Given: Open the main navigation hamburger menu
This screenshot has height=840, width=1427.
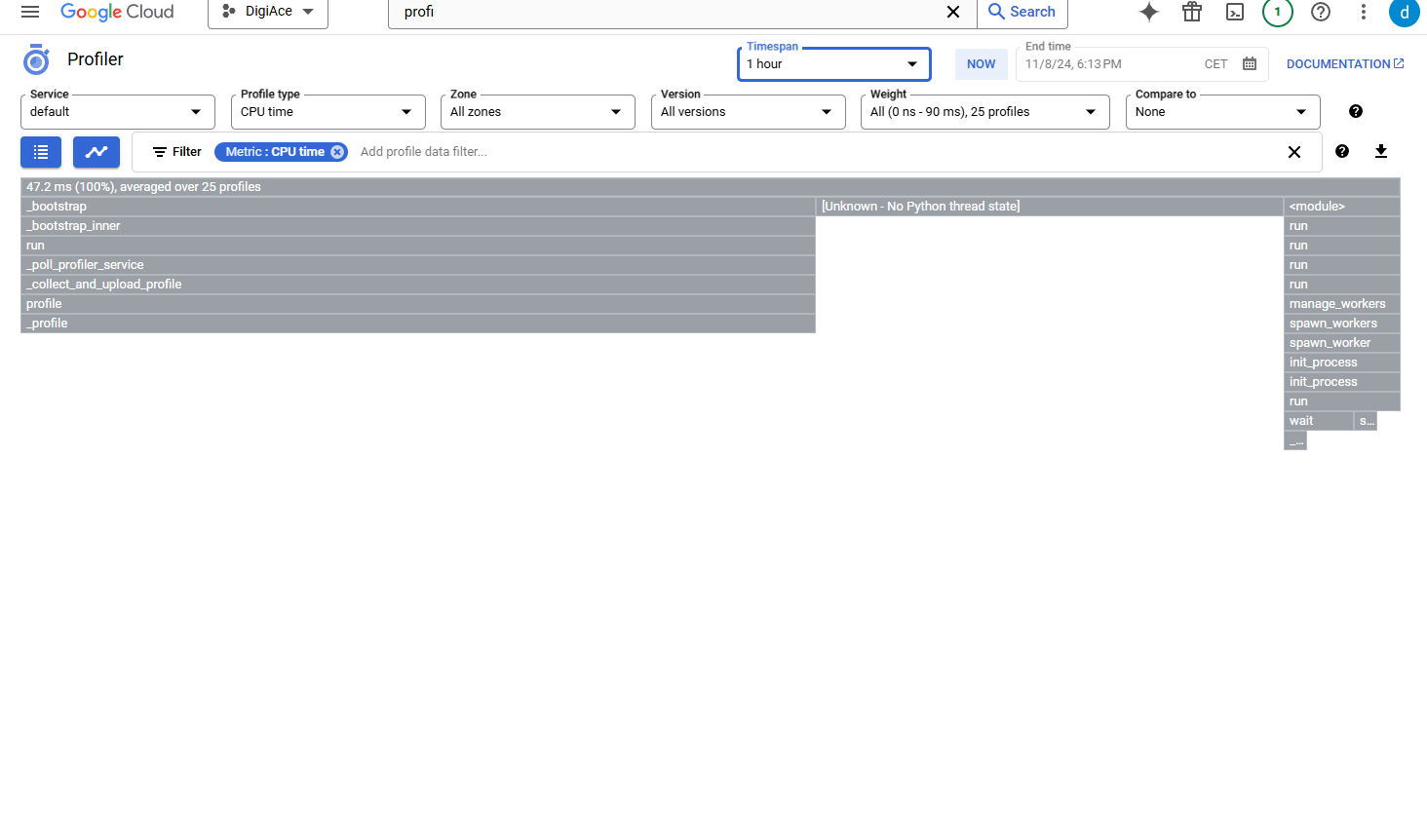Looking at the screenshot, I should pyautogui.click(x=30, y=12).
